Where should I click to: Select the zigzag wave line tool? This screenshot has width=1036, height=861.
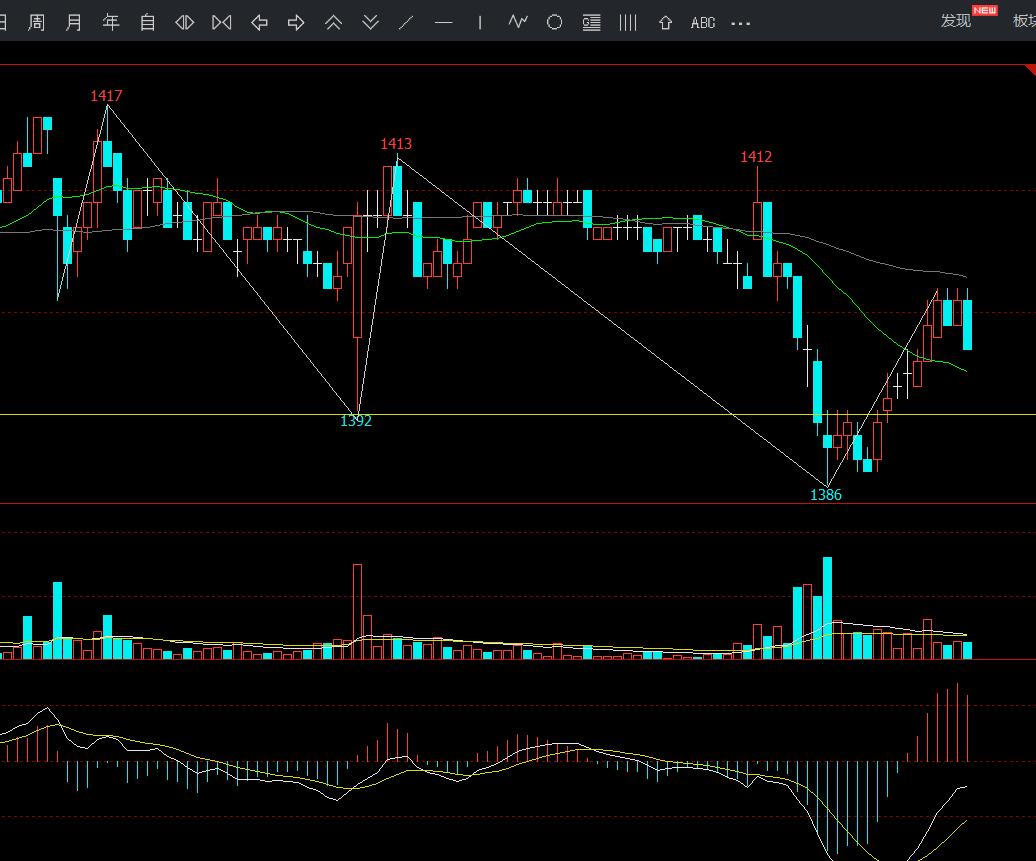[x=517, y=22]
